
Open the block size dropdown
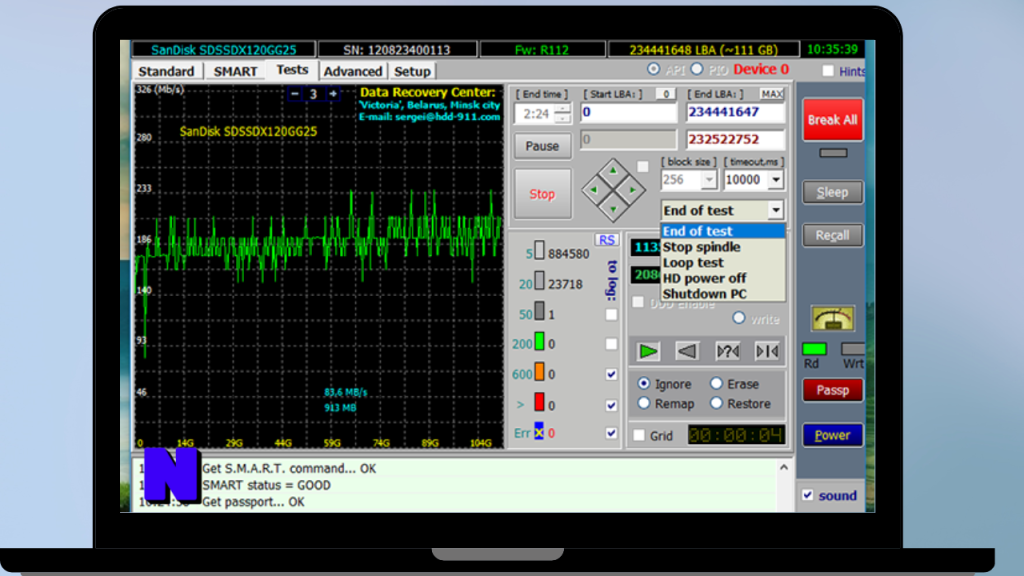tap(709, 180)
